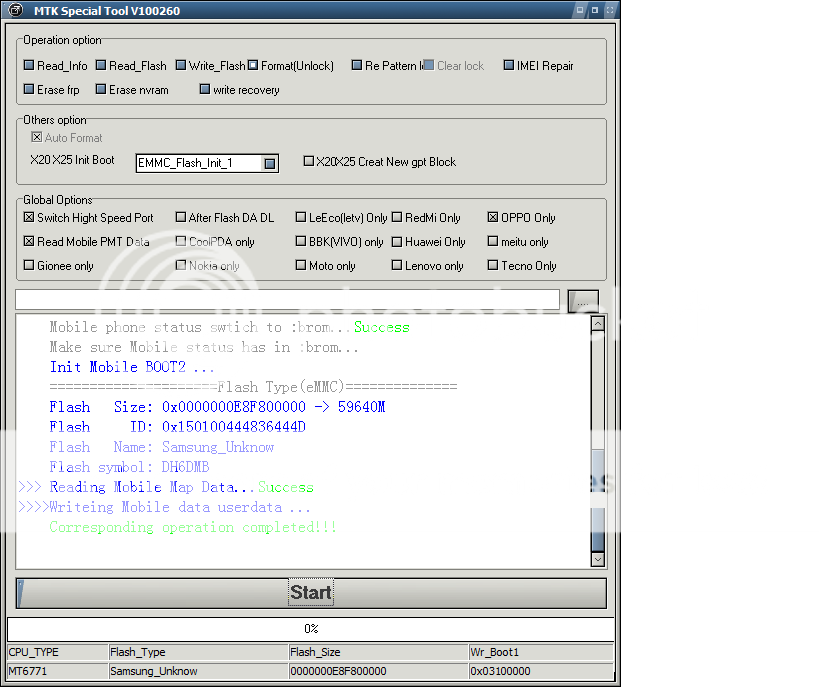Uncheck Switch Hight Speed Port

coord(29,217)
